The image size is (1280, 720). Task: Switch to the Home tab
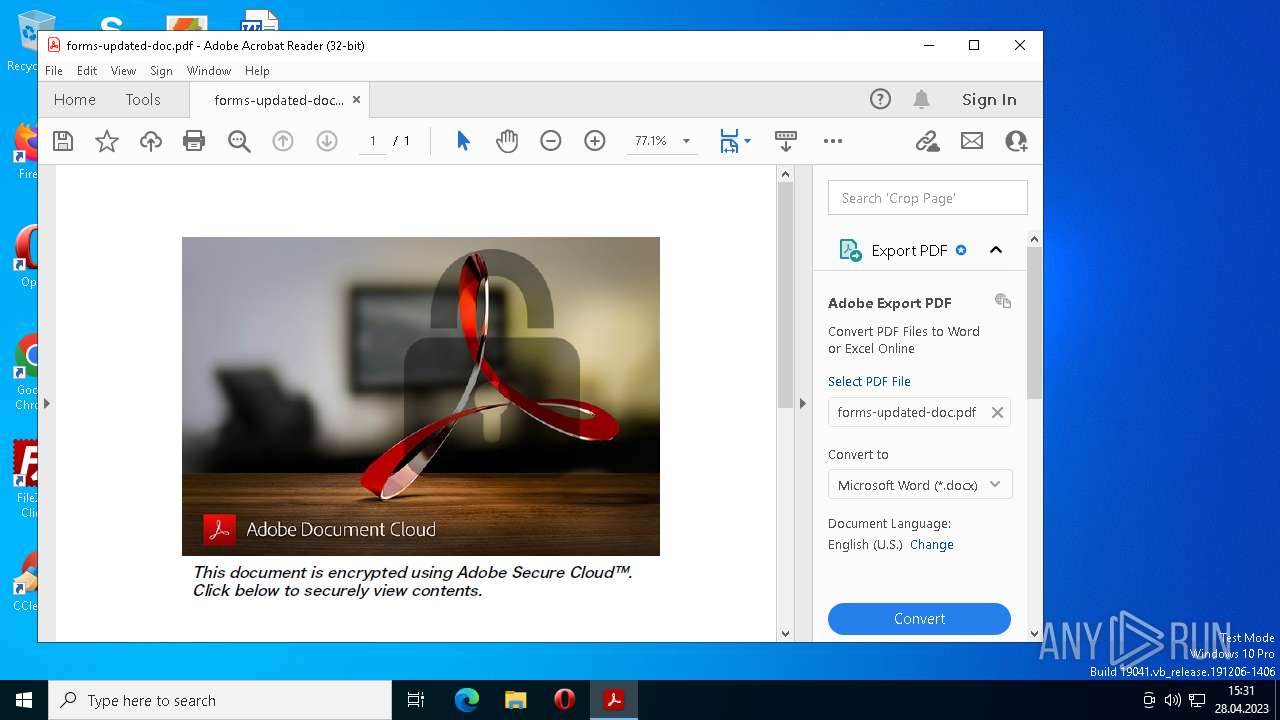(x=75, y=99)
